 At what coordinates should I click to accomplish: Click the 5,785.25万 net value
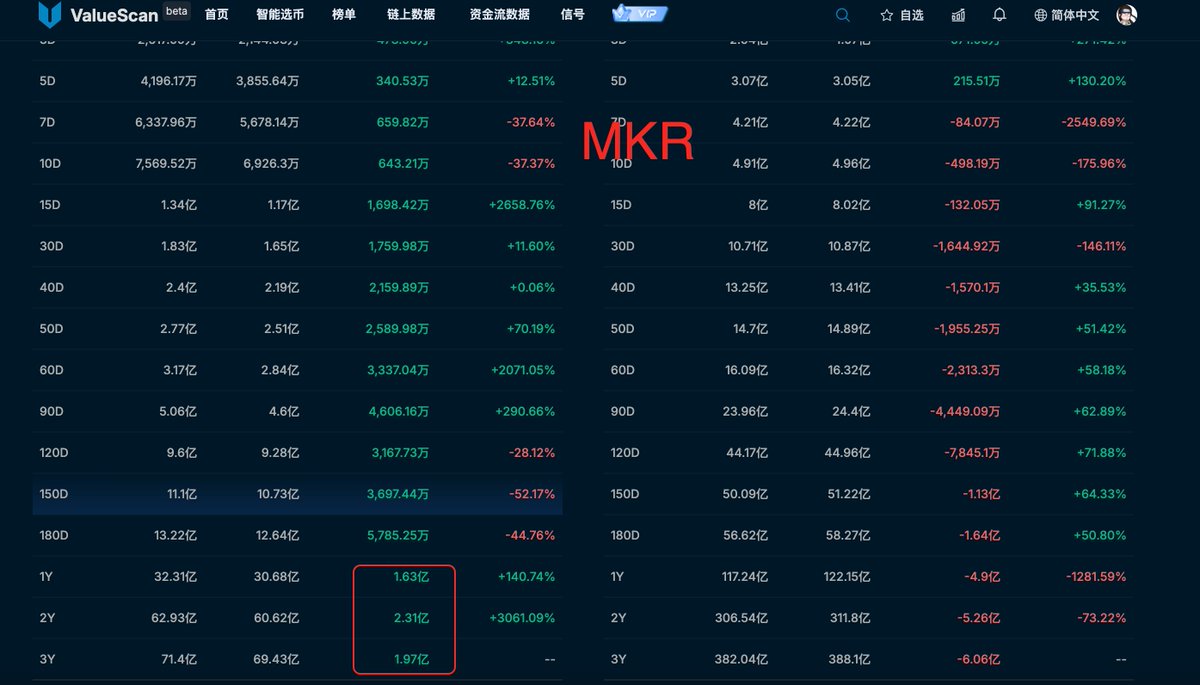399,535
